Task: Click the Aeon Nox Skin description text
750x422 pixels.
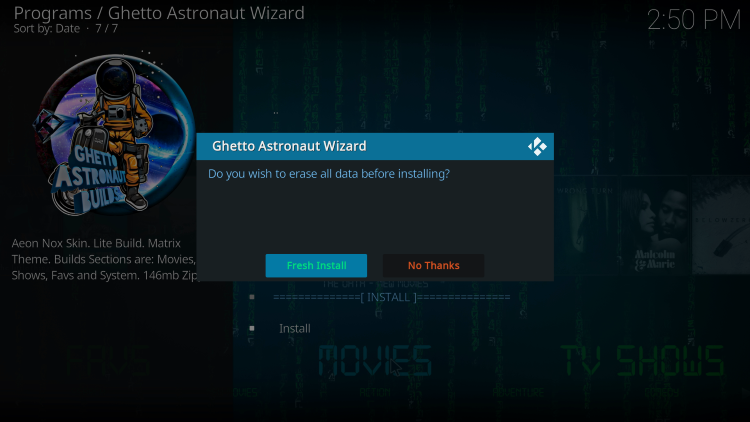Action: (x=104, y=259)
